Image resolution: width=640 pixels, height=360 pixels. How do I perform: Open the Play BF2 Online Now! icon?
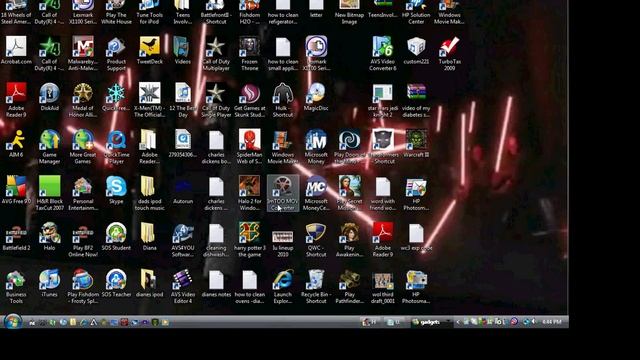point(83,239)
